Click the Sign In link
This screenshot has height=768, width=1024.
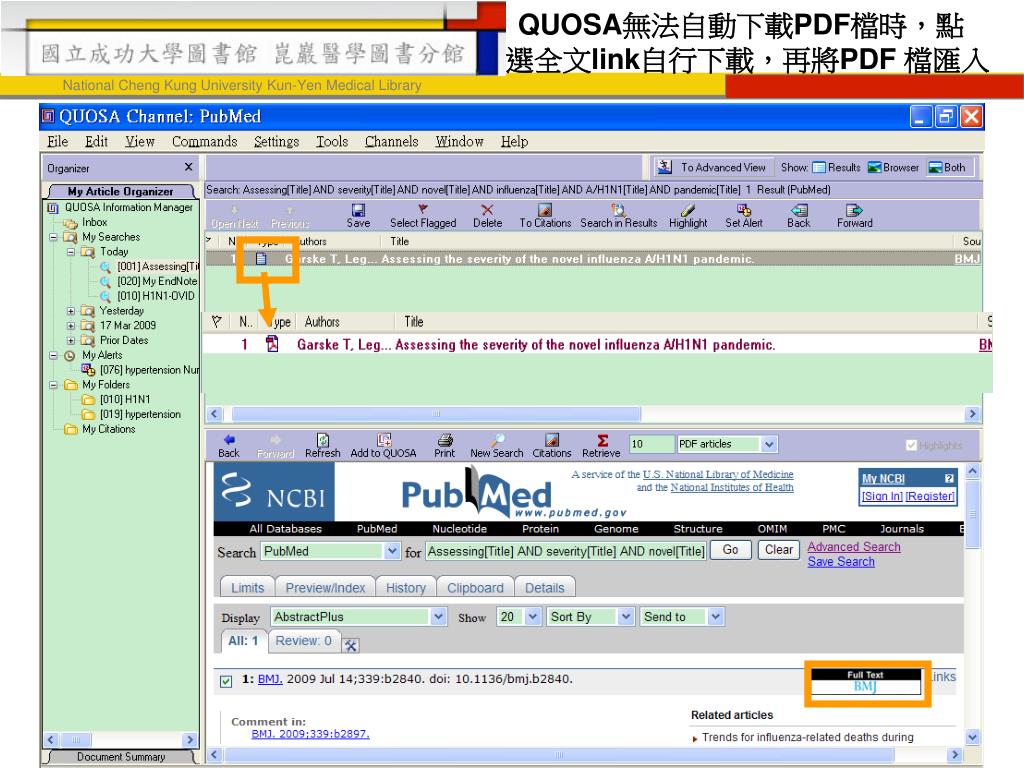coord(882,496)
